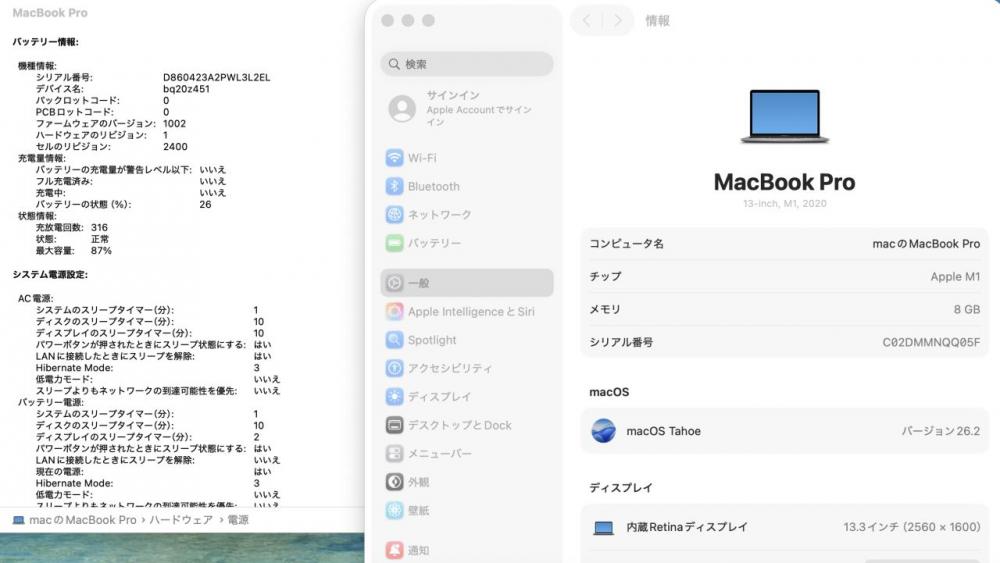This screenshot has height=563, width=1000.
Task: Select the Accessibility (アクセシビリティ) icon
Action: [x=394, y=368]
